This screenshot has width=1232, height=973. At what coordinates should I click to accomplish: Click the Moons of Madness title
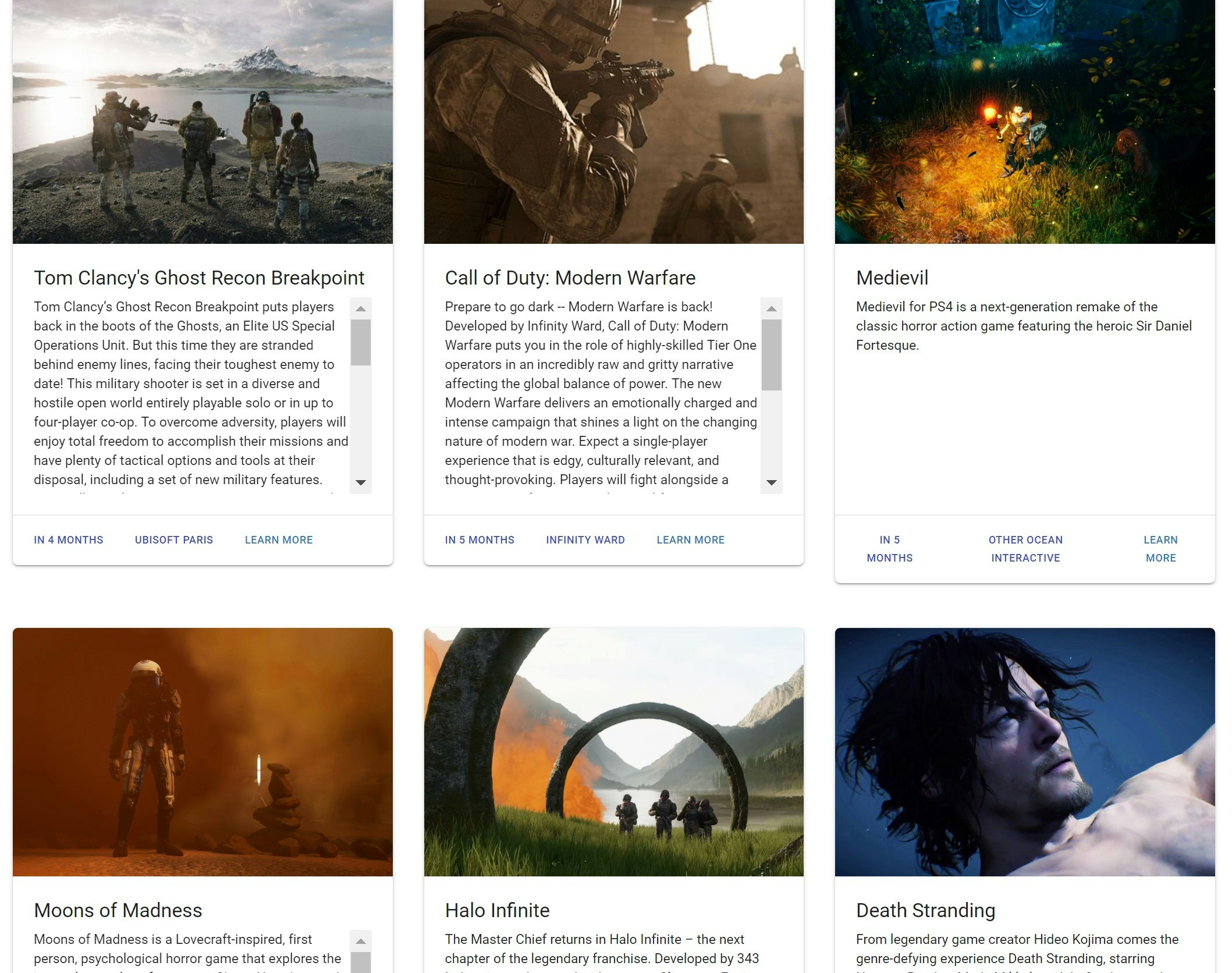click(x=119, y=911)
